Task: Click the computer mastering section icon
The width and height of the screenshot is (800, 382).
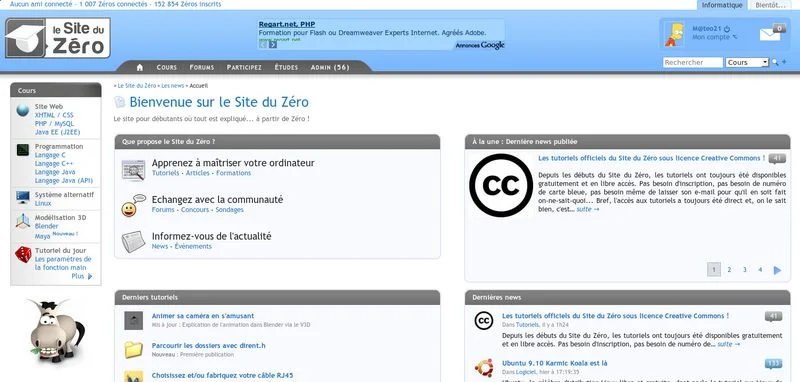Action: click(134, 170)
